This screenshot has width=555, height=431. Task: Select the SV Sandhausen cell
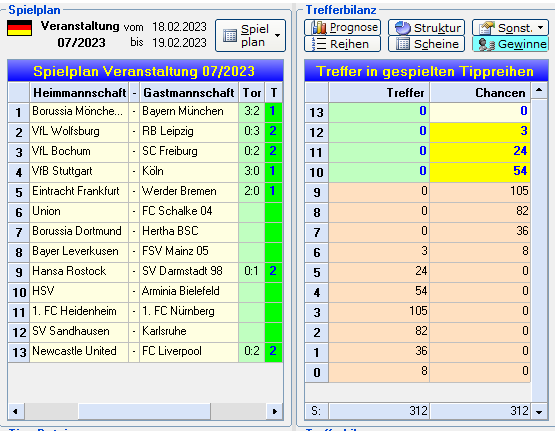tap(79, 333)
